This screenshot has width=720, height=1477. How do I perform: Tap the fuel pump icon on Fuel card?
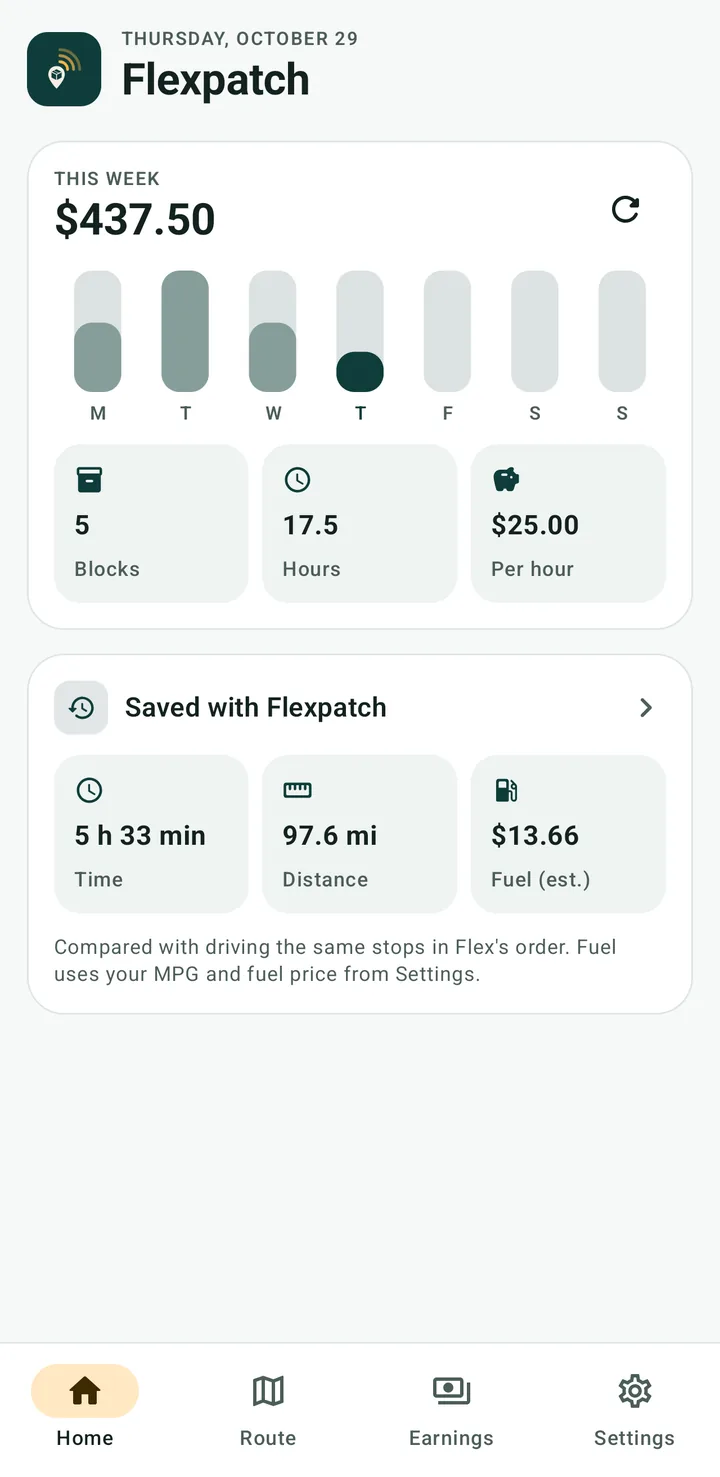506,790
